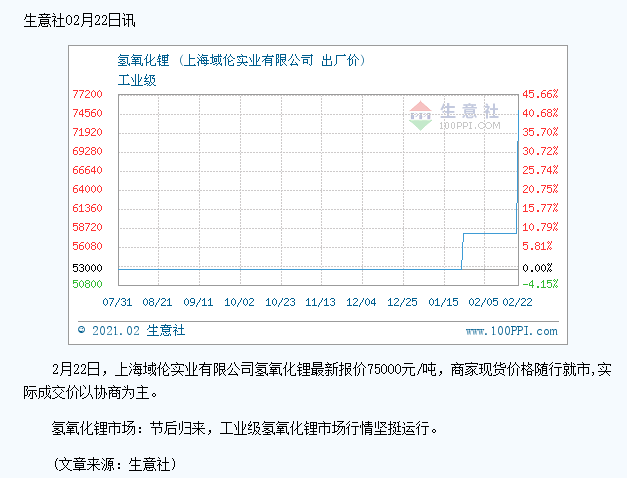Click the baseline price label 53000
This screenshot has height=478, width=627.
[x=87, y=268]
